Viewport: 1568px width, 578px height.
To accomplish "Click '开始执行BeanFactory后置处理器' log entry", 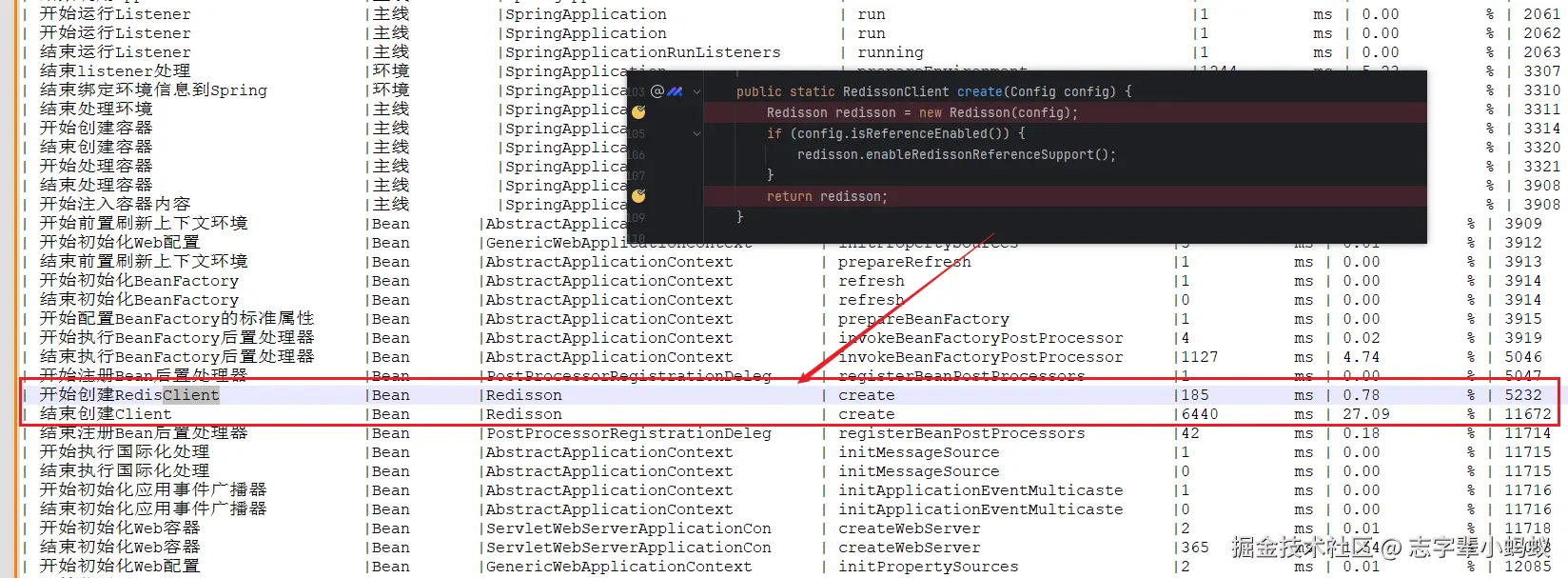I will click(177, 337).
